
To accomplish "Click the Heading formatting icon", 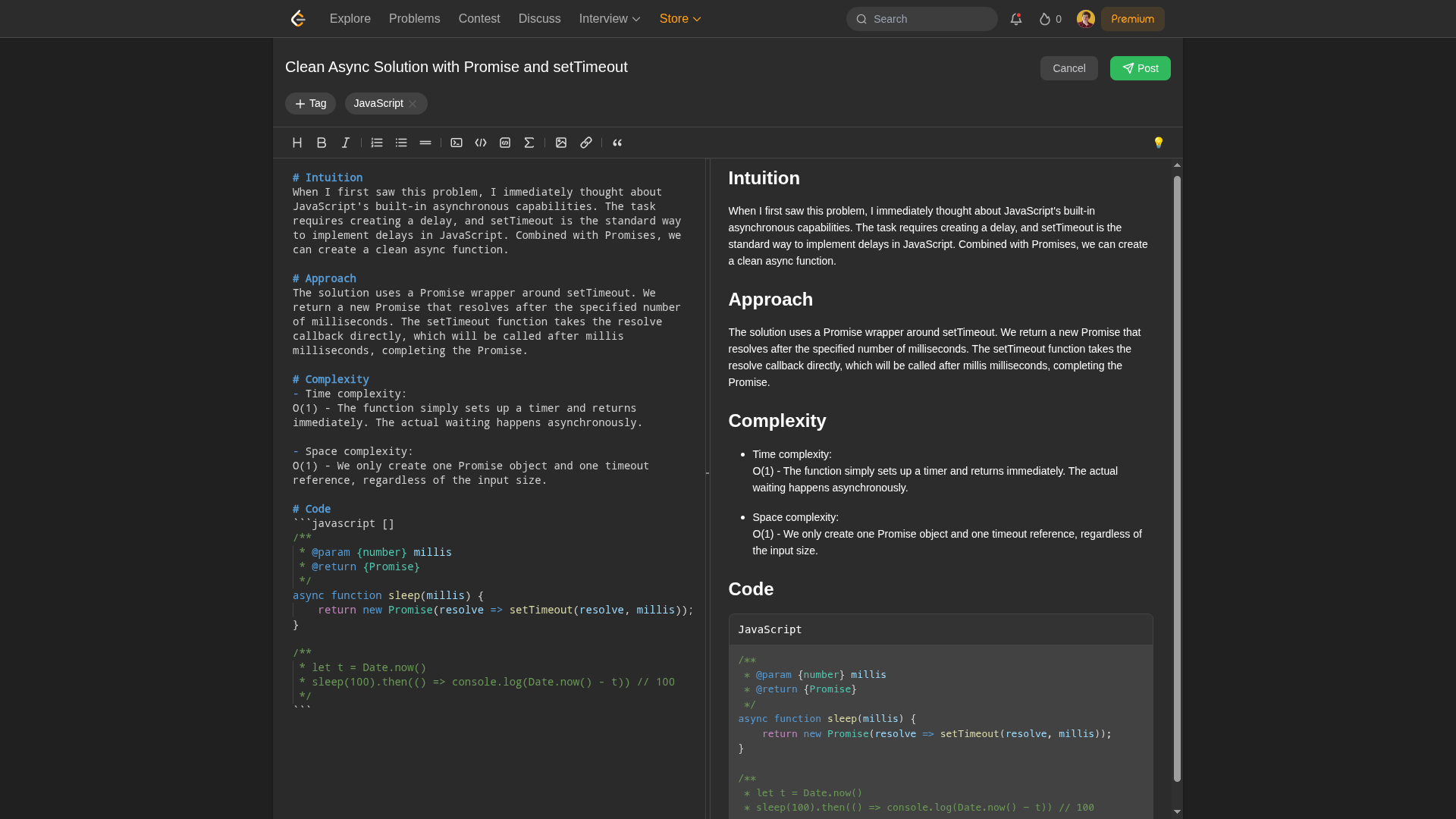I will coord(297,143).
